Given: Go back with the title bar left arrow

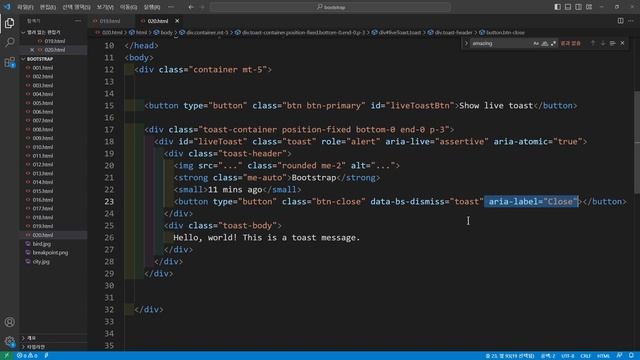Looking at the screenshot, I should [x=191, y=7].
